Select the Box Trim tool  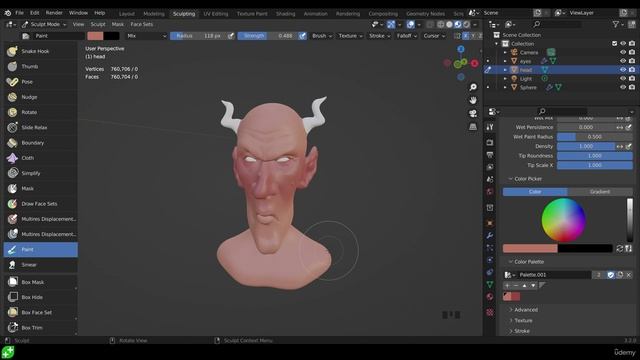tap(40, 327)
